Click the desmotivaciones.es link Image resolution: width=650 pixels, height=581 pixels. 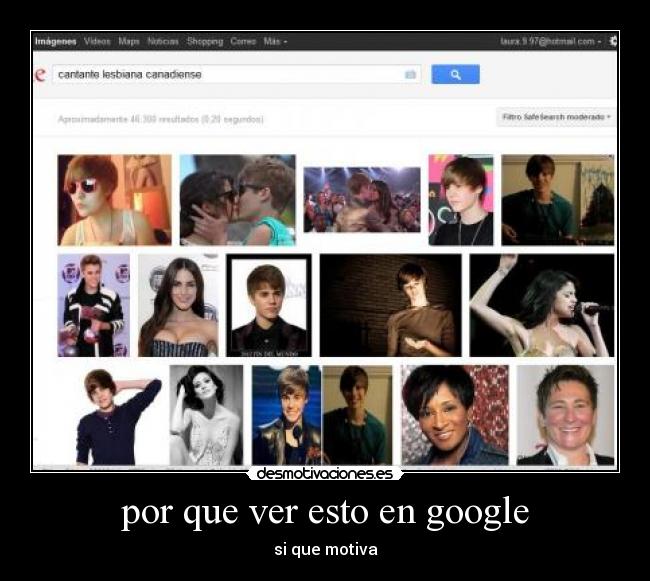pyautogui.click(x=325, y=473)
